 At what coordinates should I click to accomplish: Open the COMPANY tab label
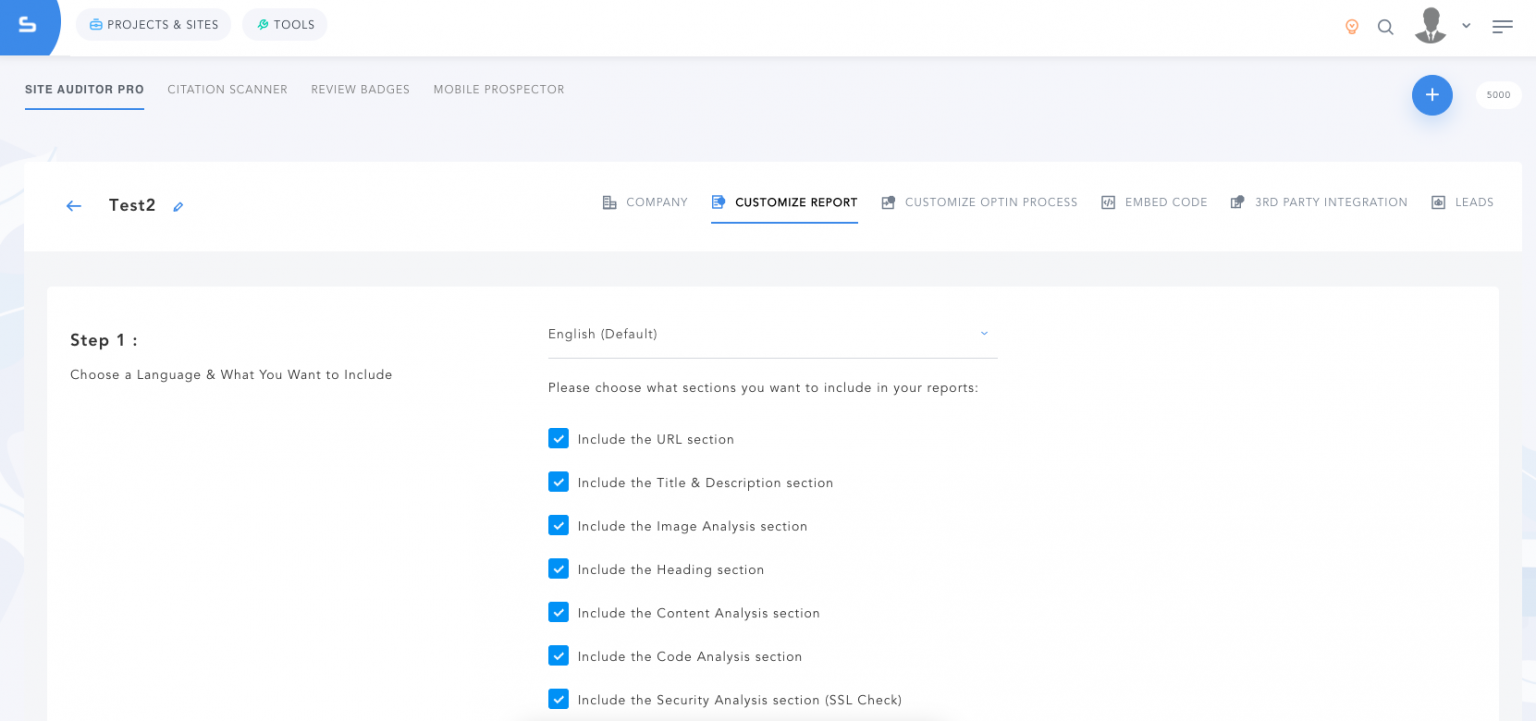(x=657, y=202)
